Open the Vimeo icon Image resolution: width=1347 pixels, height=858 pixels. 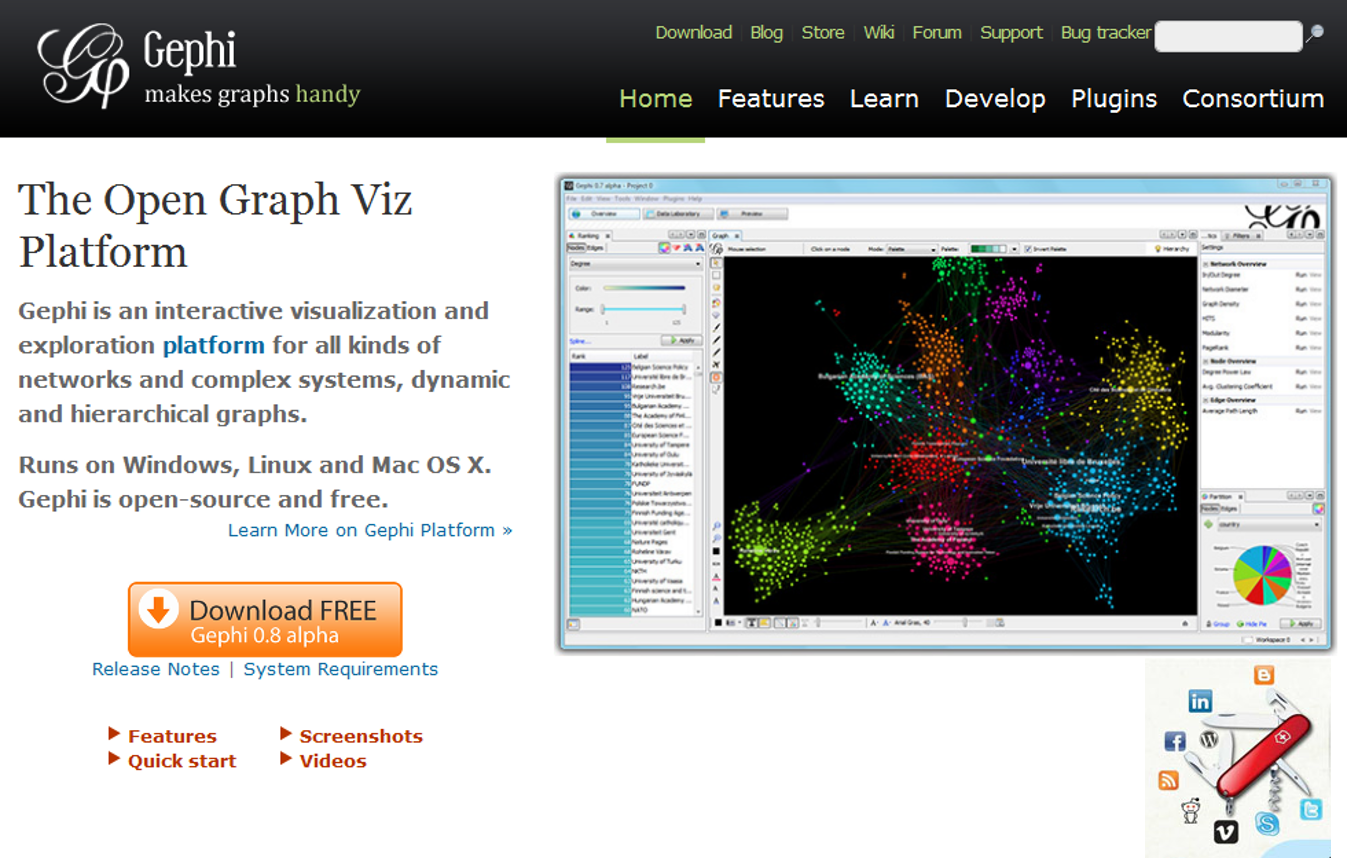(1226, 832)
